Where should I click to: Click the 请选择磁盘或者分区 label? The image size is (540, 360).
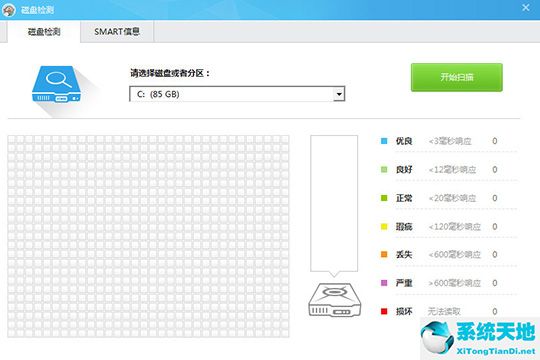pos(170,73)
